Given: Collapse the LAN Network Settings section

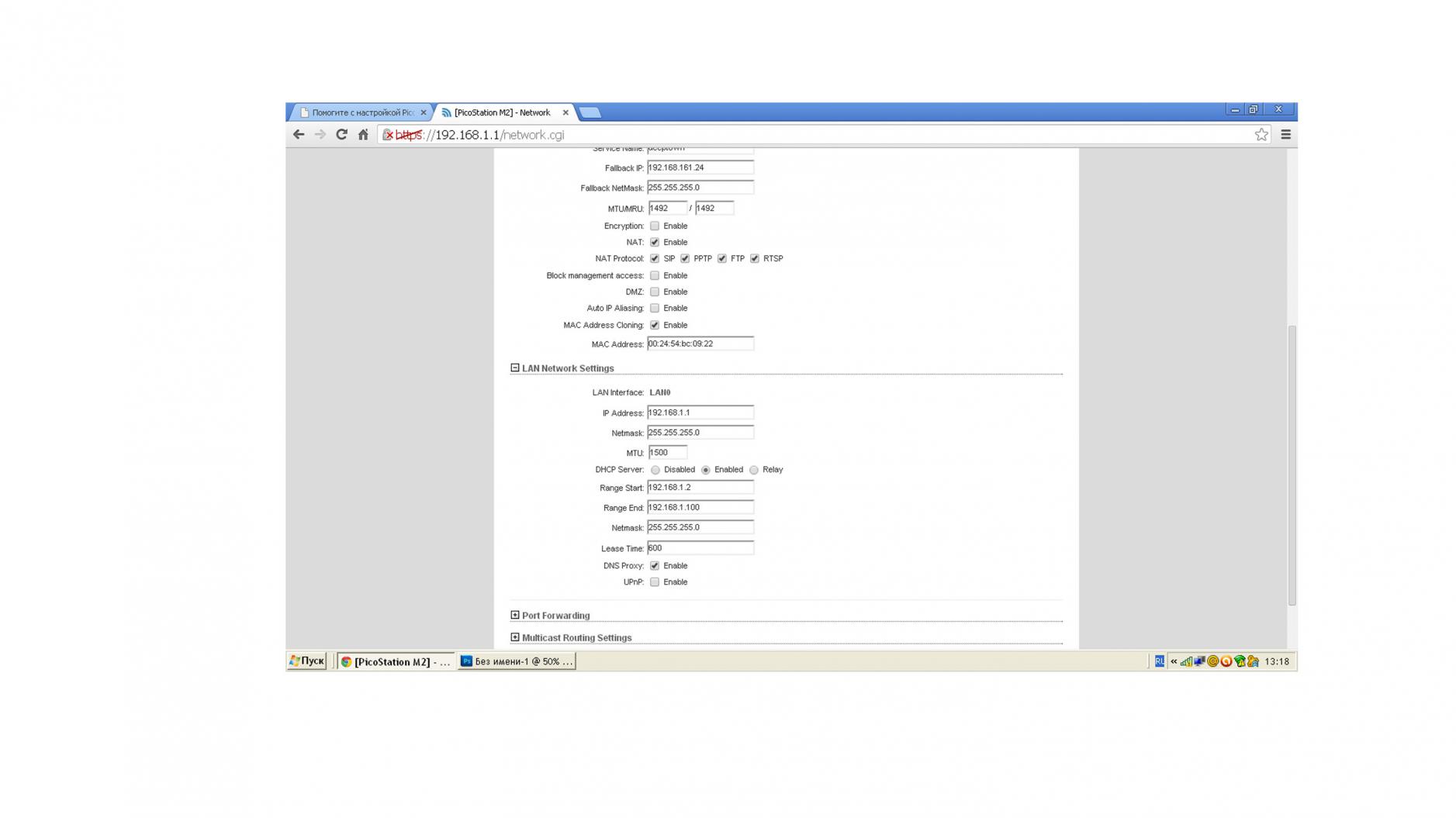Looking at the screenshot, I should (515, 368).
